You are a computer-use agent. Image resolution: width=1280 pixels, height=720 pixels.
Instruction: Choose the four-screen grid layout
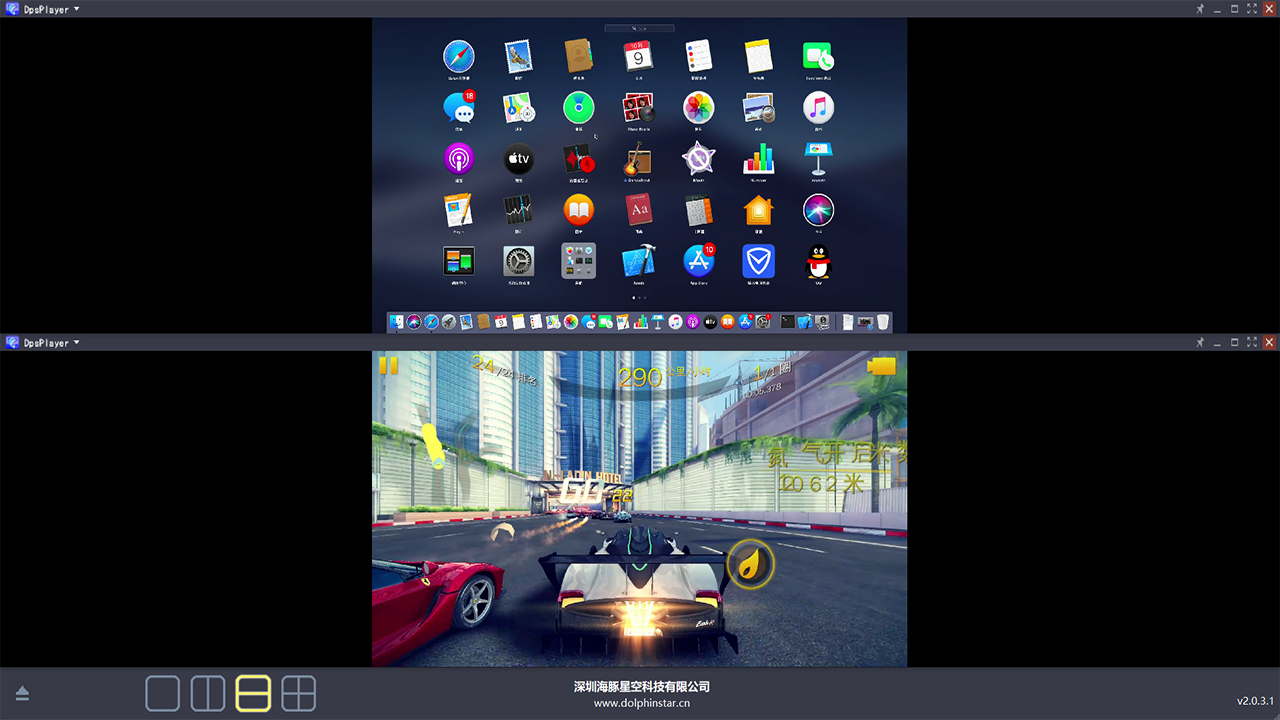point(298,693)
